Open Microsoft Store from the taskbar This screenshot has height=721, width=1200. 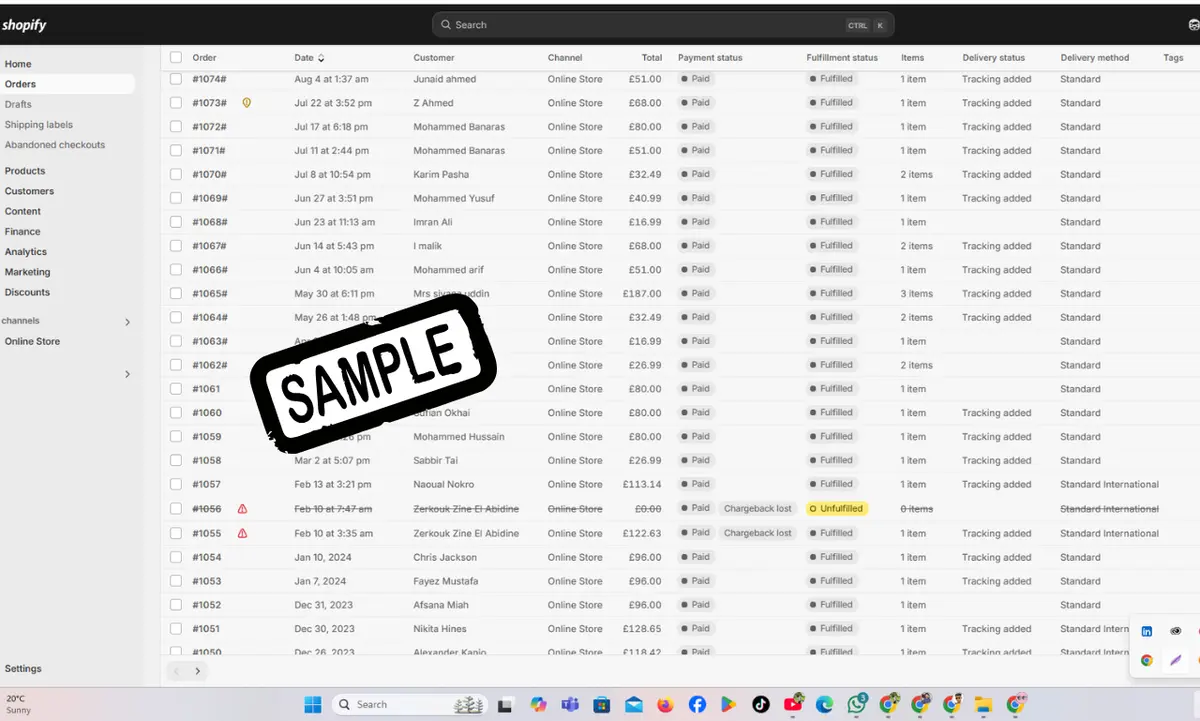tap(601, 704)
